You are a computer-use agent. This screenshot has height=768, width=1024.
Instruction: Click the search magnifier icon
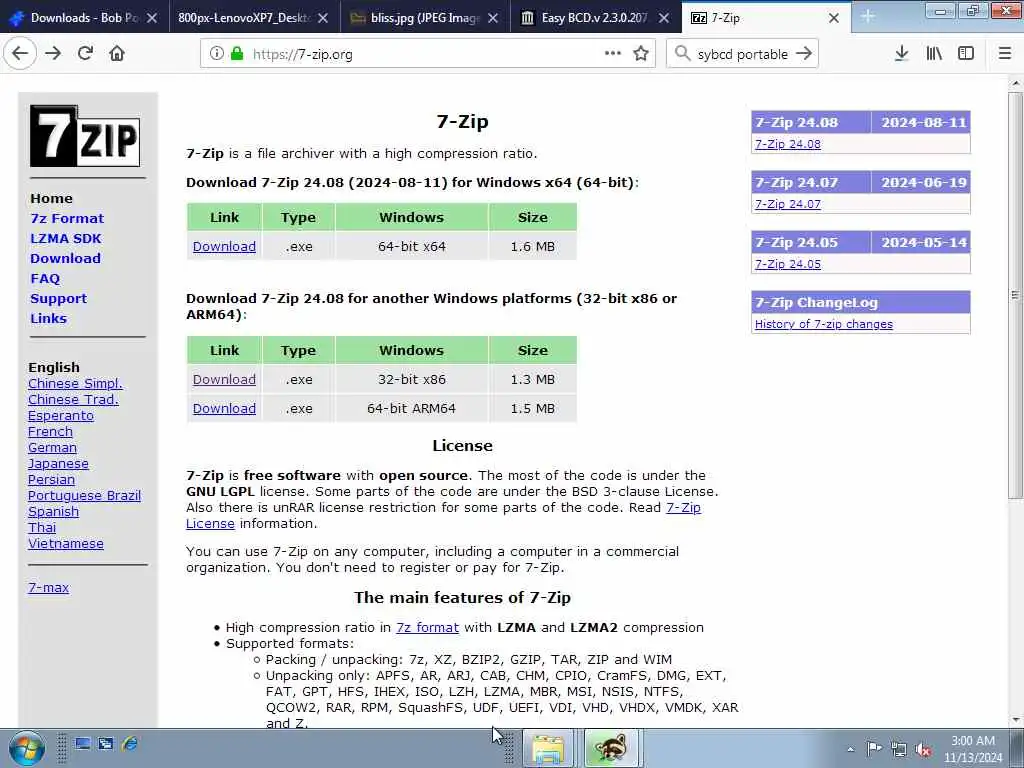click(682, 54)
